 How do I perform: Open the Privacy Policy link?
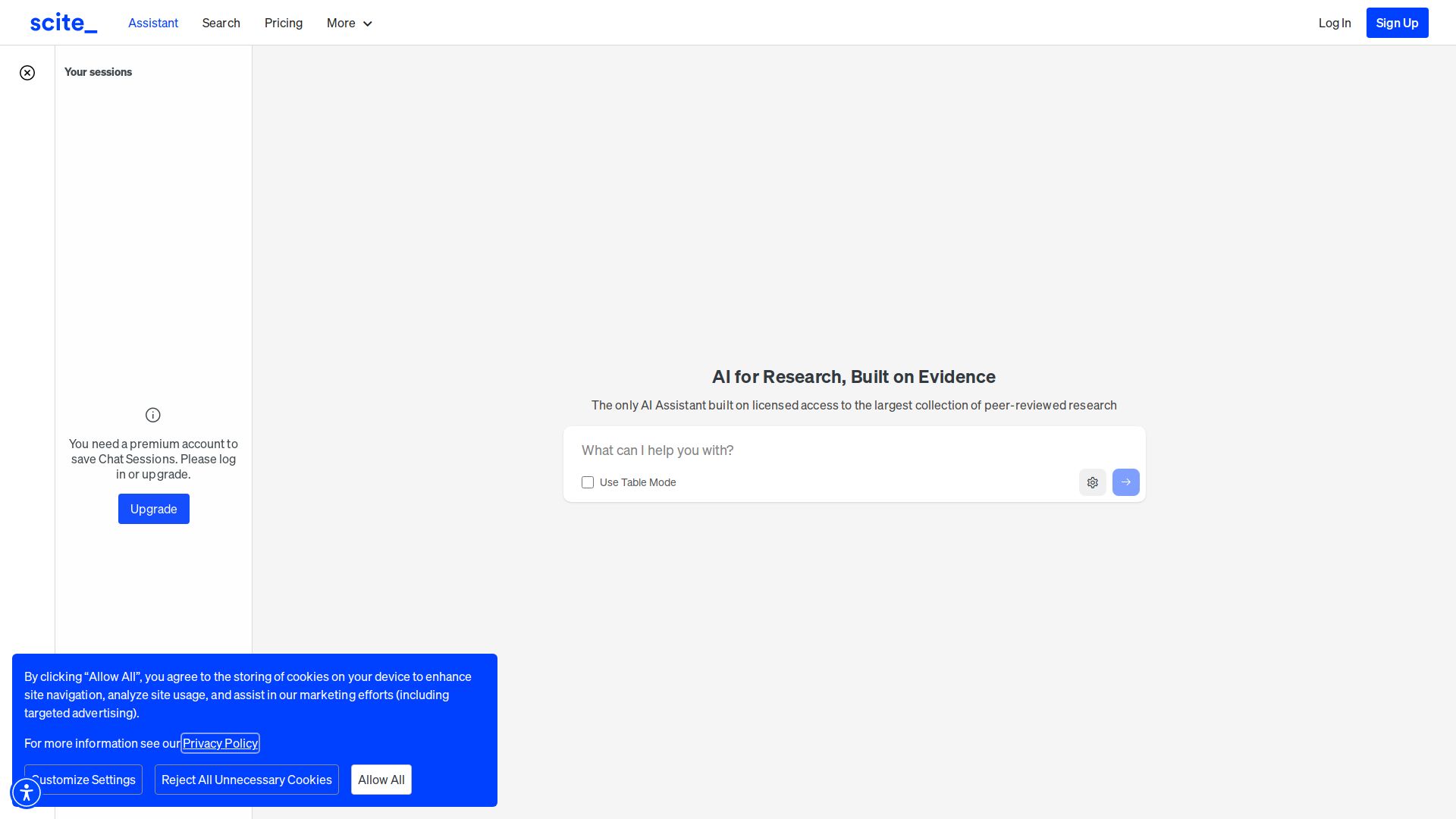point(220,743)
